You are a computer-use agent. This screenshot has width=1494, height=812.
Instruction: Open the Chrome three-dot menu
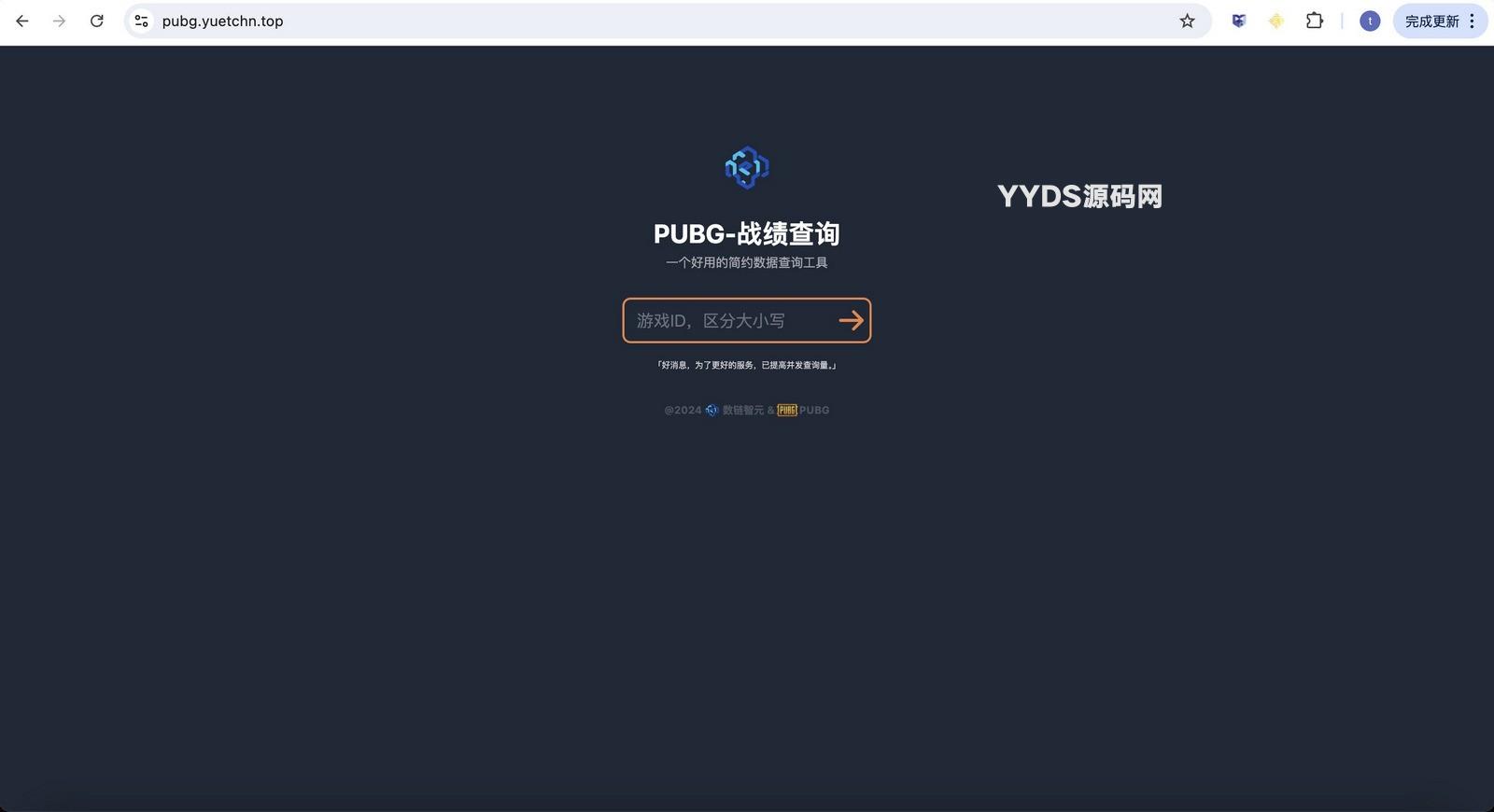1473,21
